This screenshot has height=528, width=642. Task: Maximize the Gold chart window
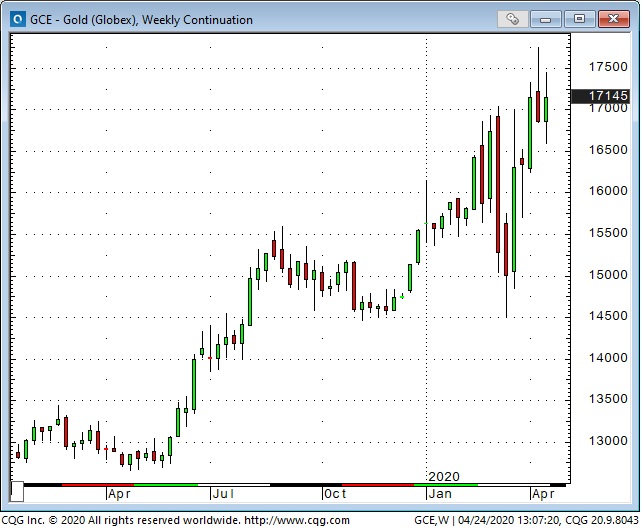click(x=579, y=19)
